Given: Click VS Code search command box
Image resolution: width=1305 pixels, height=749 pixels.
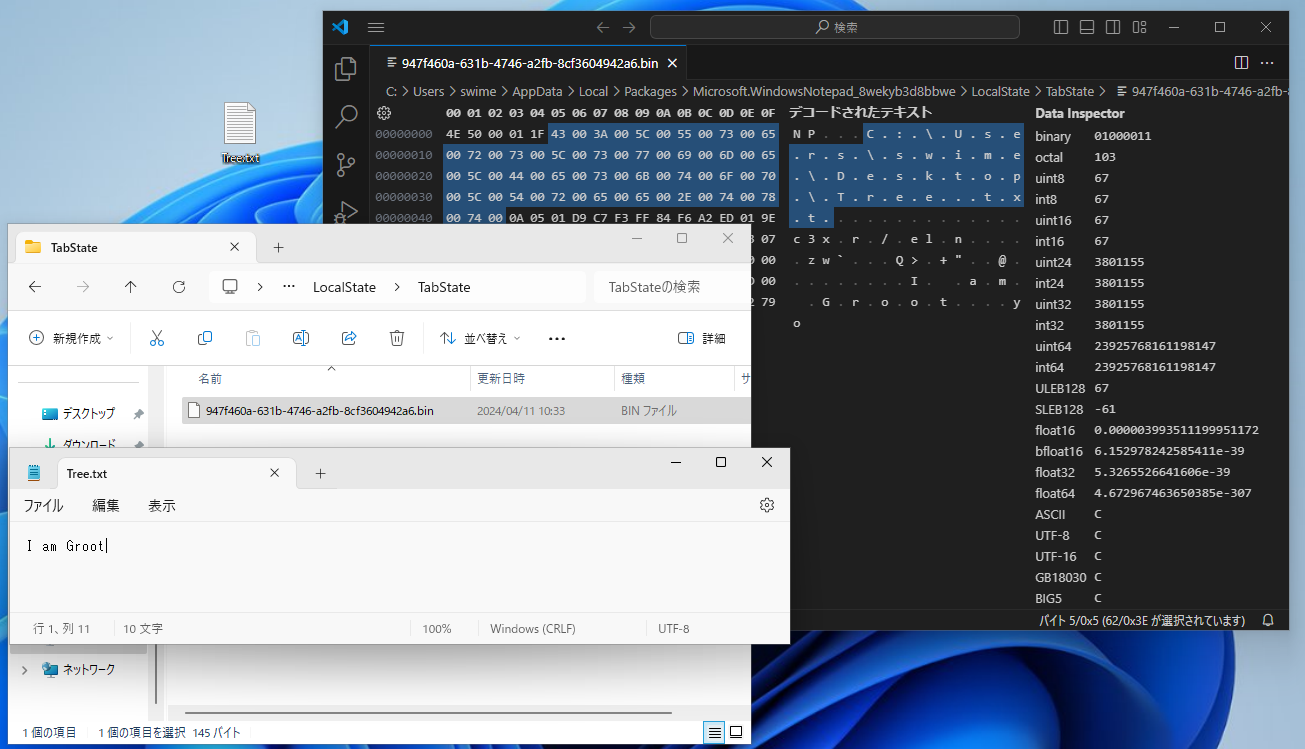Looking at the screenshot, I should click(836, 27).
